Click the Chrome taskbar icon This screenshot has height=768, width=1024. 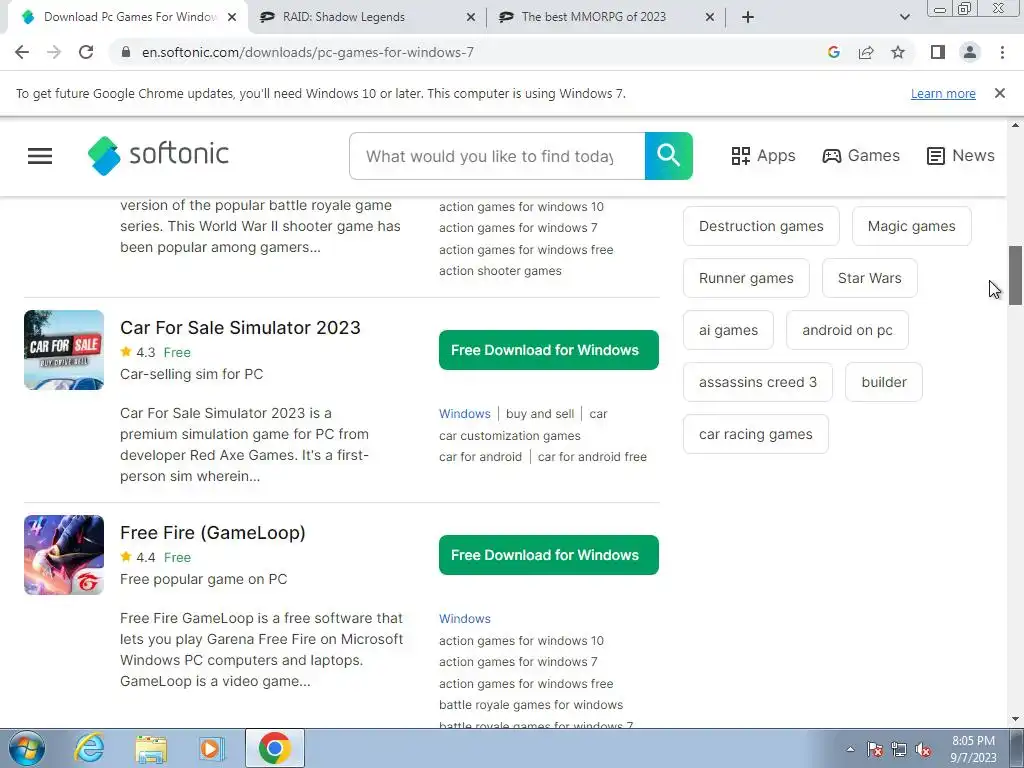[x=275, y=748]
